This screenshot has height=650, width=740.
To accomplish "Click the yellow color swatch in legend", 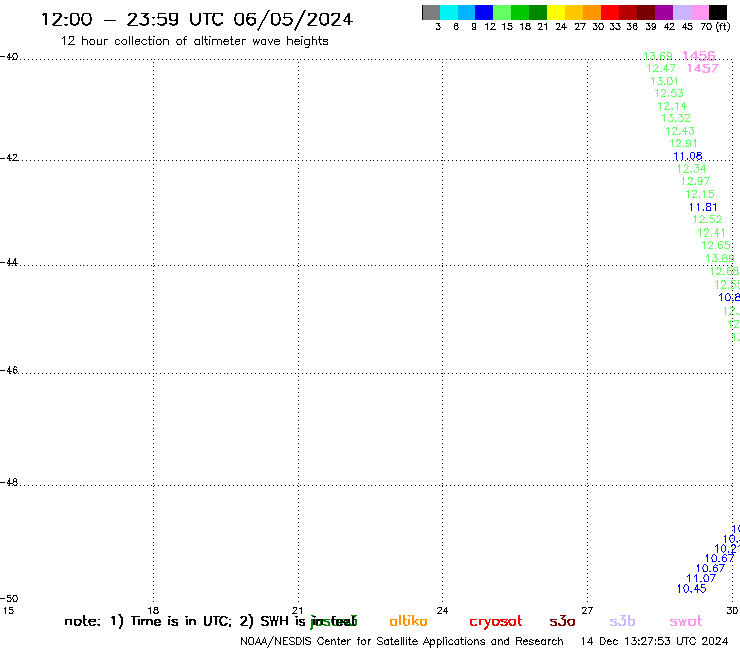I will (556, 12).
